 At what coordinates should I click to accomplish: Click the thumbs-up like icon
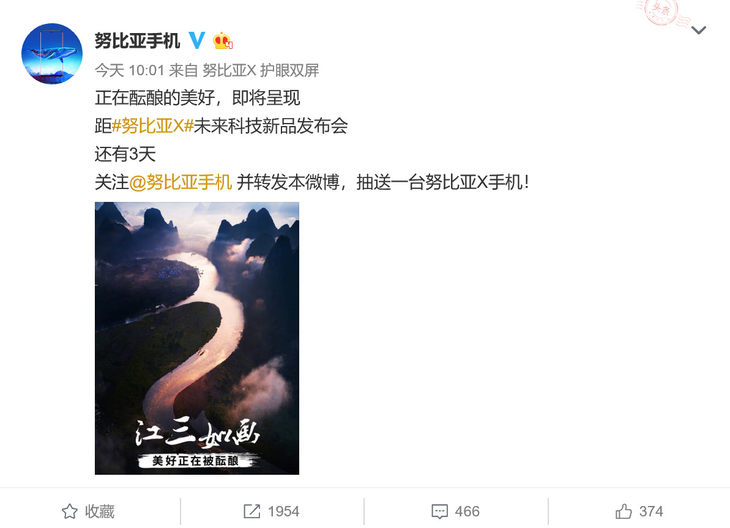pyautogui.click(x=624, y=511)
